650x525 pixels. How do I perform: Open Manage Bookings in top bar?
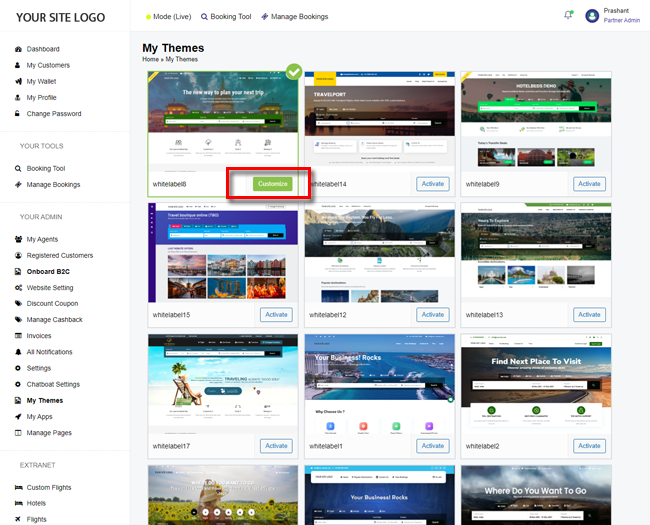tap(295, 17)
